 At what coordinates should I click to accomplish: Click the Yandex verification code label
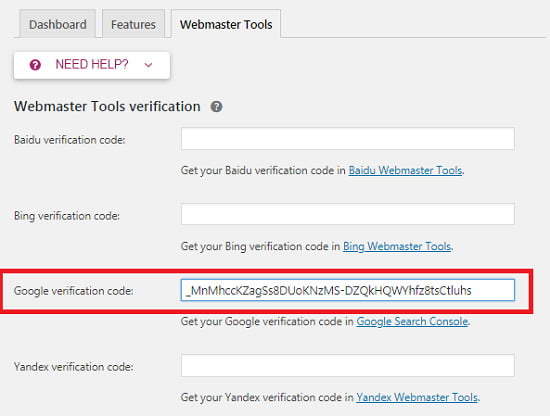(74, 367)
